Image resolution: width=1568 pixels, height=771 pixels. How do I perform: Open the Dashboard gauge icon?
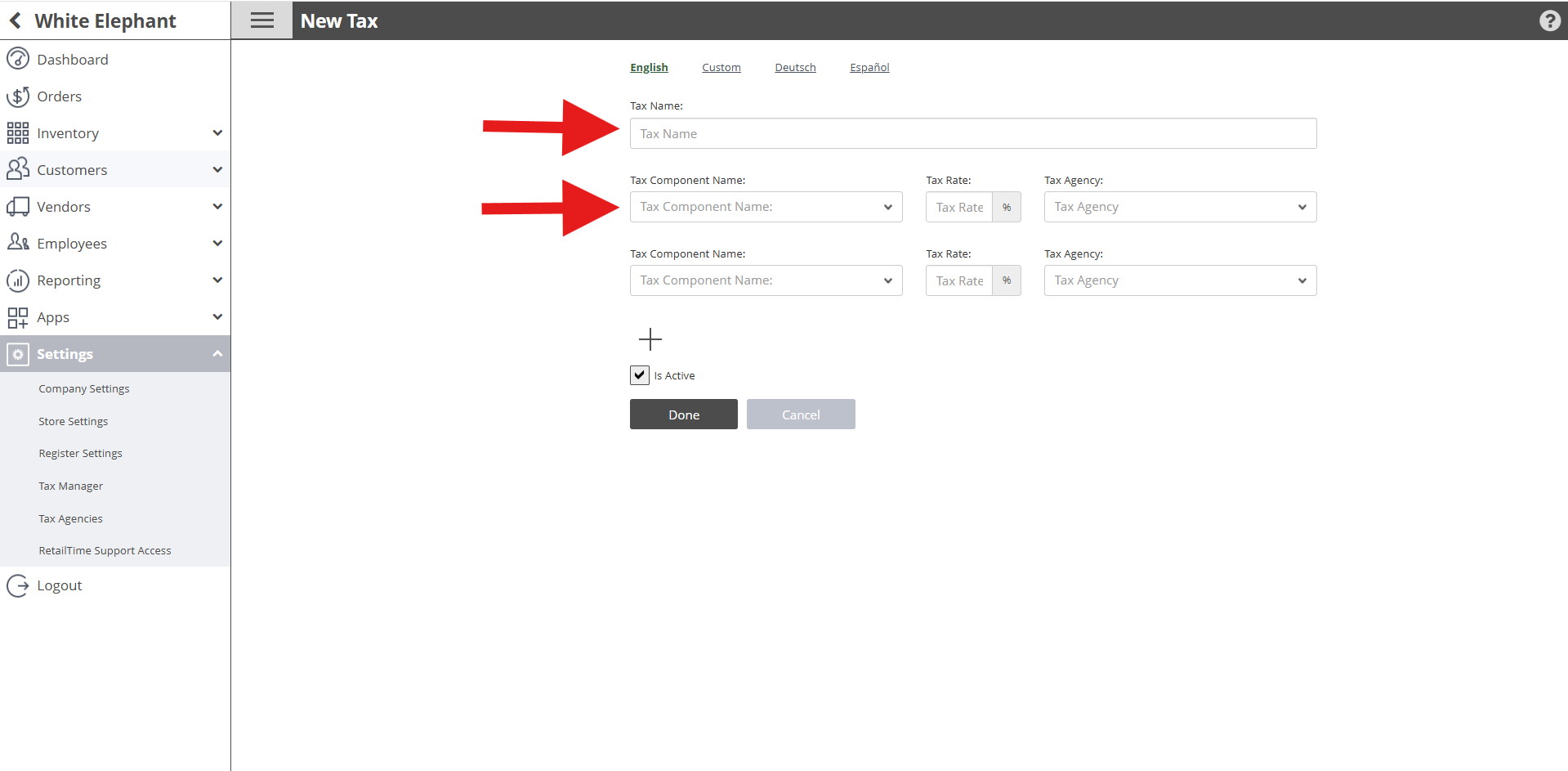click(x=18, y=59)
